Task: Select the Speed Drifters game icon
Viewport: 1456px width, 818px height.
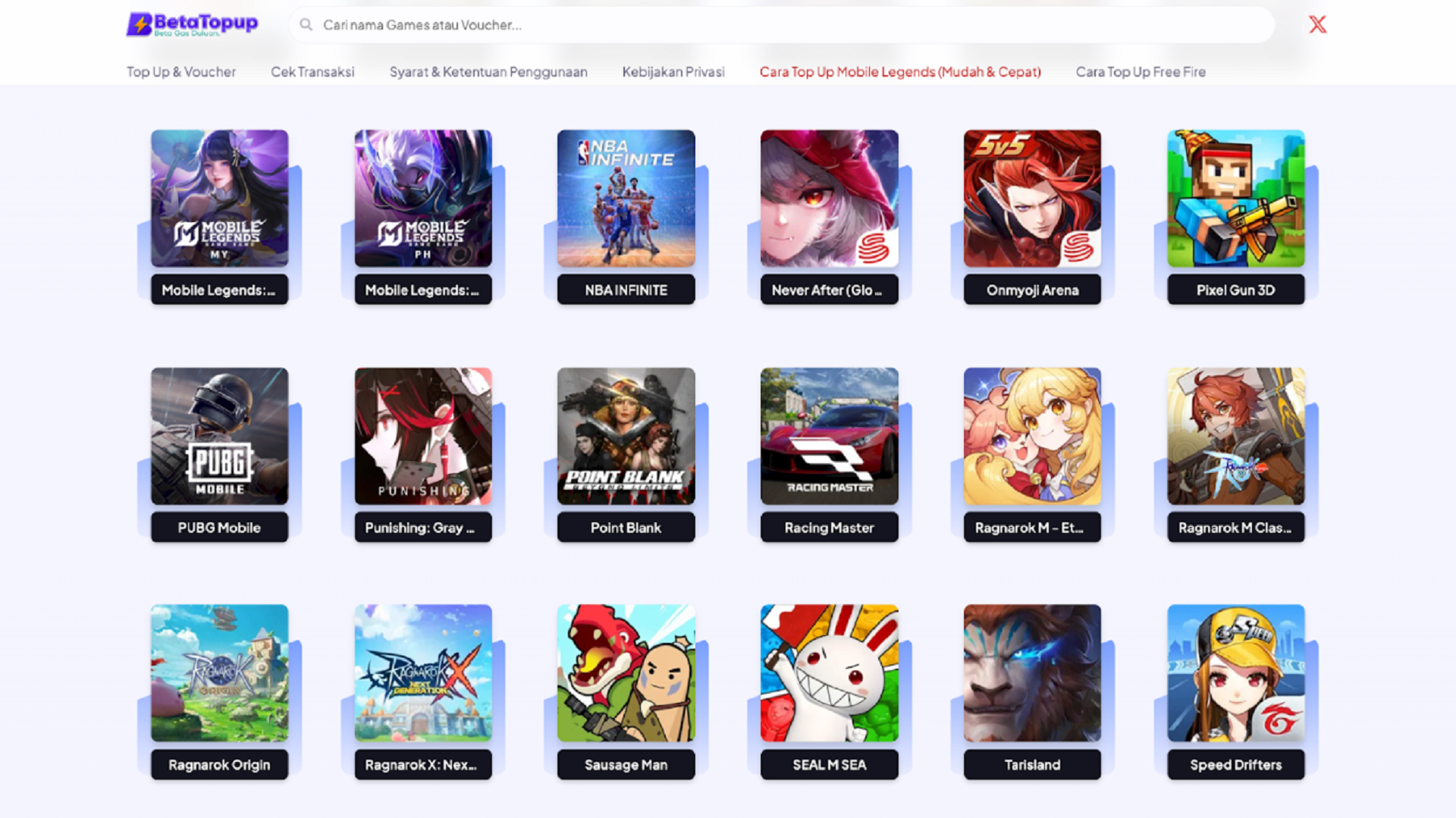Action: (1235, 673)
